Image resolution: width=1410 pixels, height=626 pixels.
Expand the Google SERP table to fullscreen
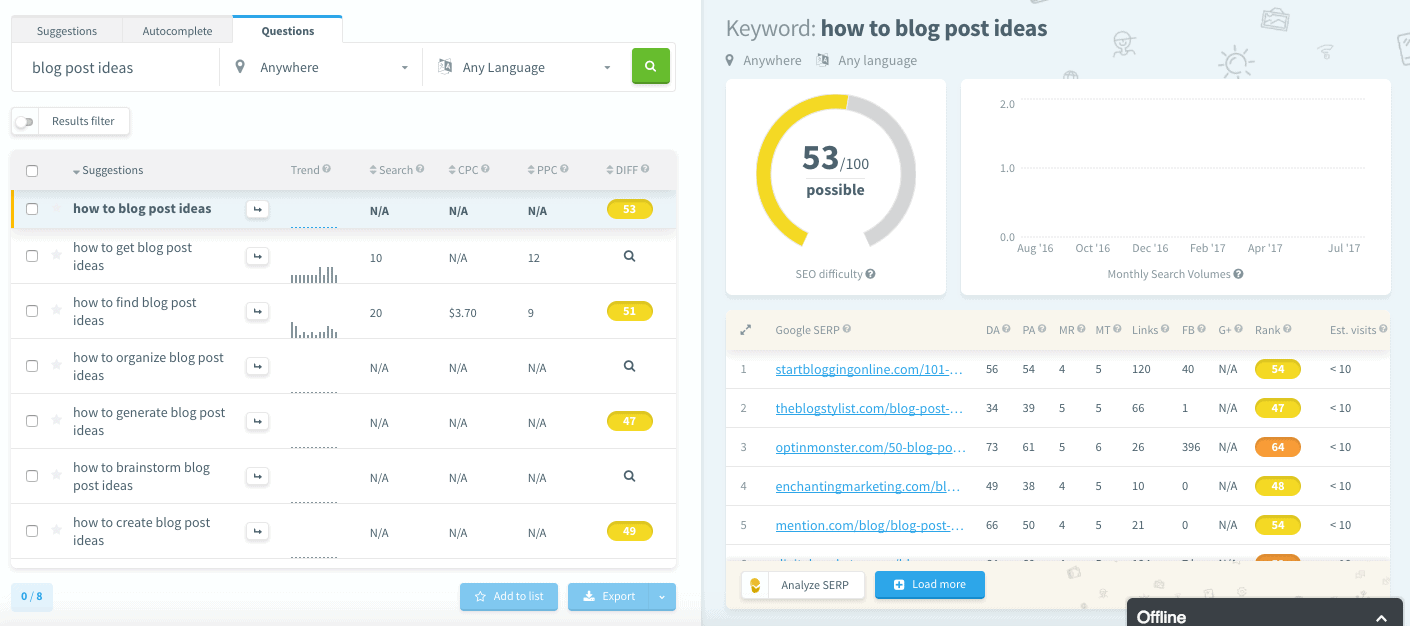pos(744,329)
